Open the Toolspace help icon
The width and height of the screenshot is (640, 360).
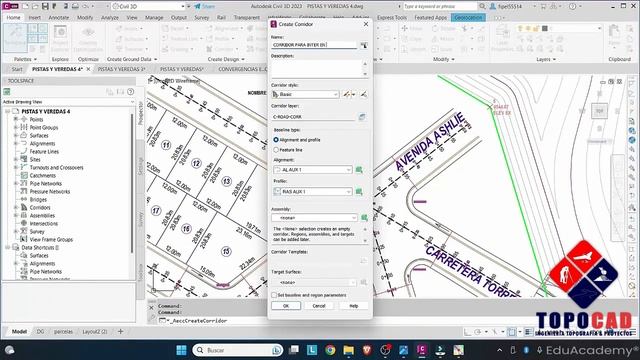click(x=131, y=92)
